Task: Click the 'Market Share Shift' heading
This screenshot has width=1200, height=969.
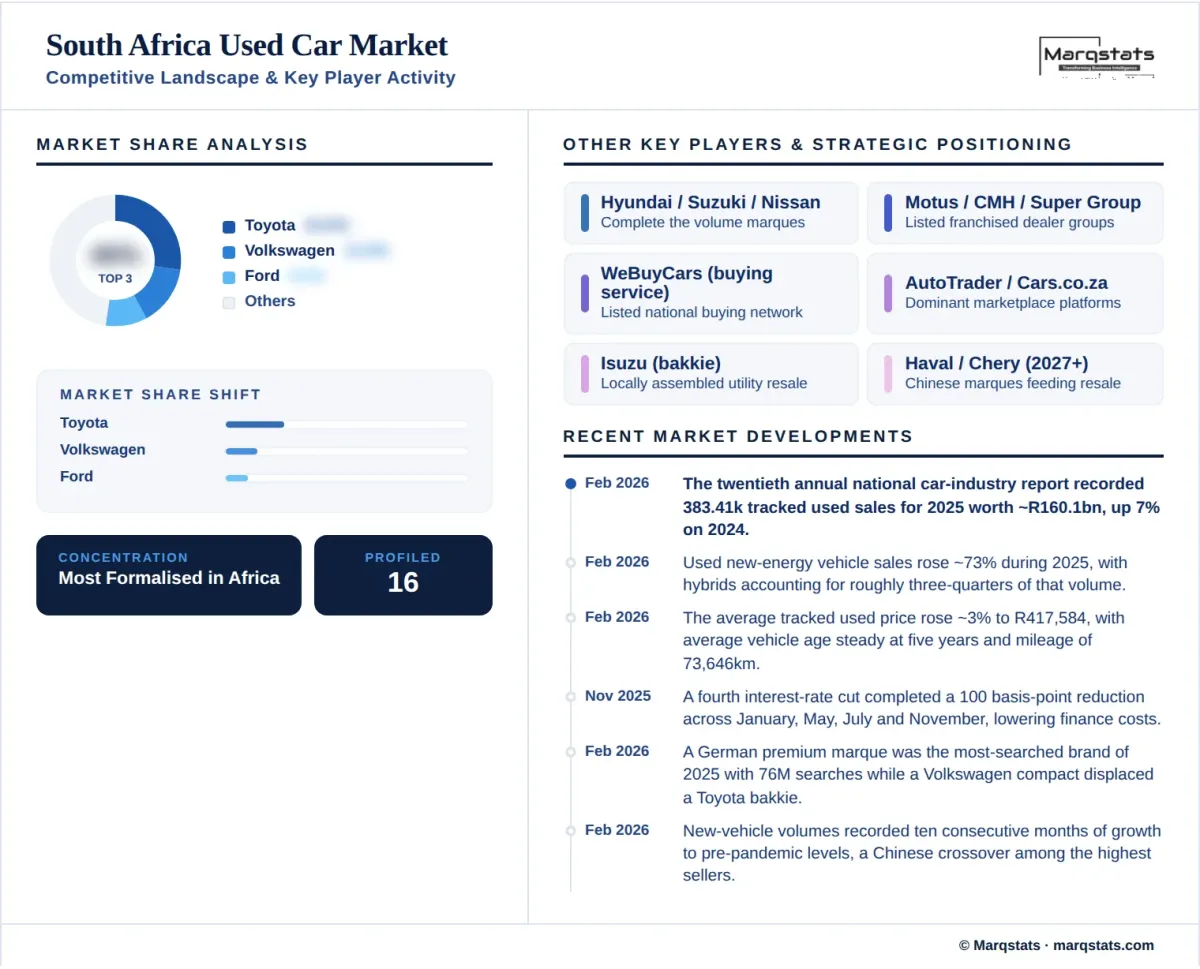Action: point(160,395)
